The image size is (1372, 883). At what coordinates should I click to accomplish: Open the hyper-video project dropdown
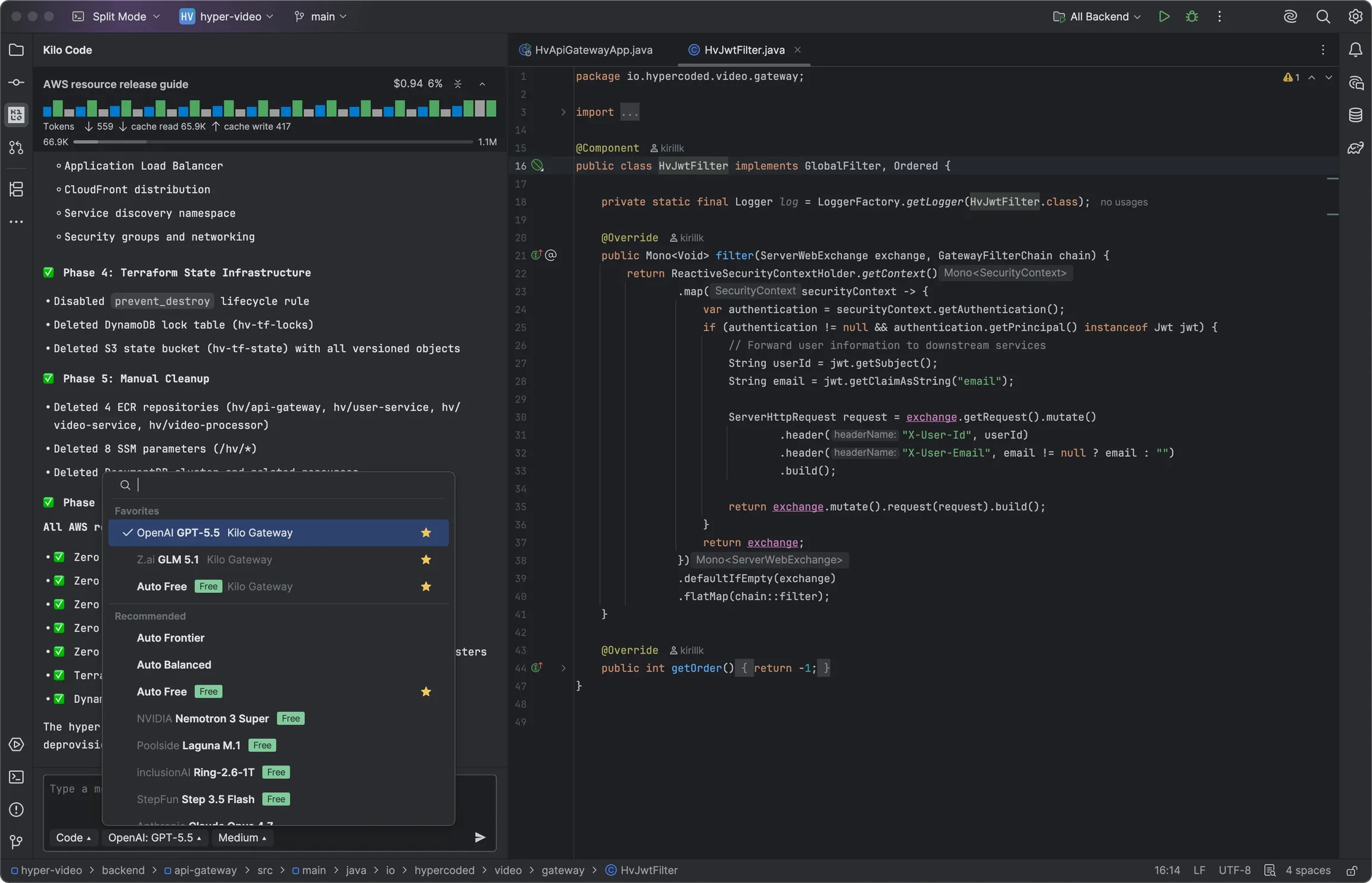click(227, 17)
